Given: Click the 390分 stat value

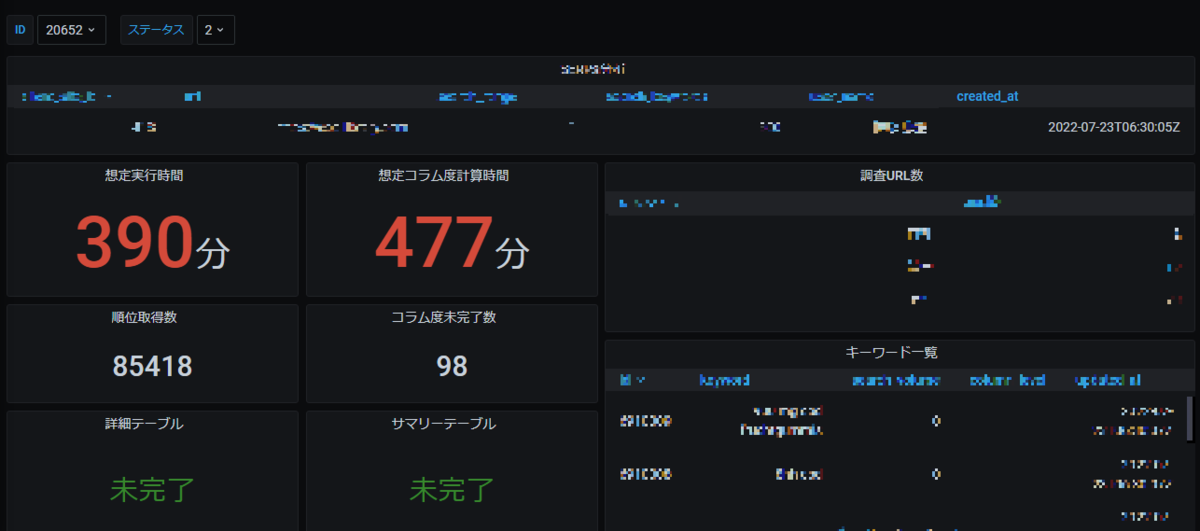Looking at the screenshot, I should coord(153,242).
